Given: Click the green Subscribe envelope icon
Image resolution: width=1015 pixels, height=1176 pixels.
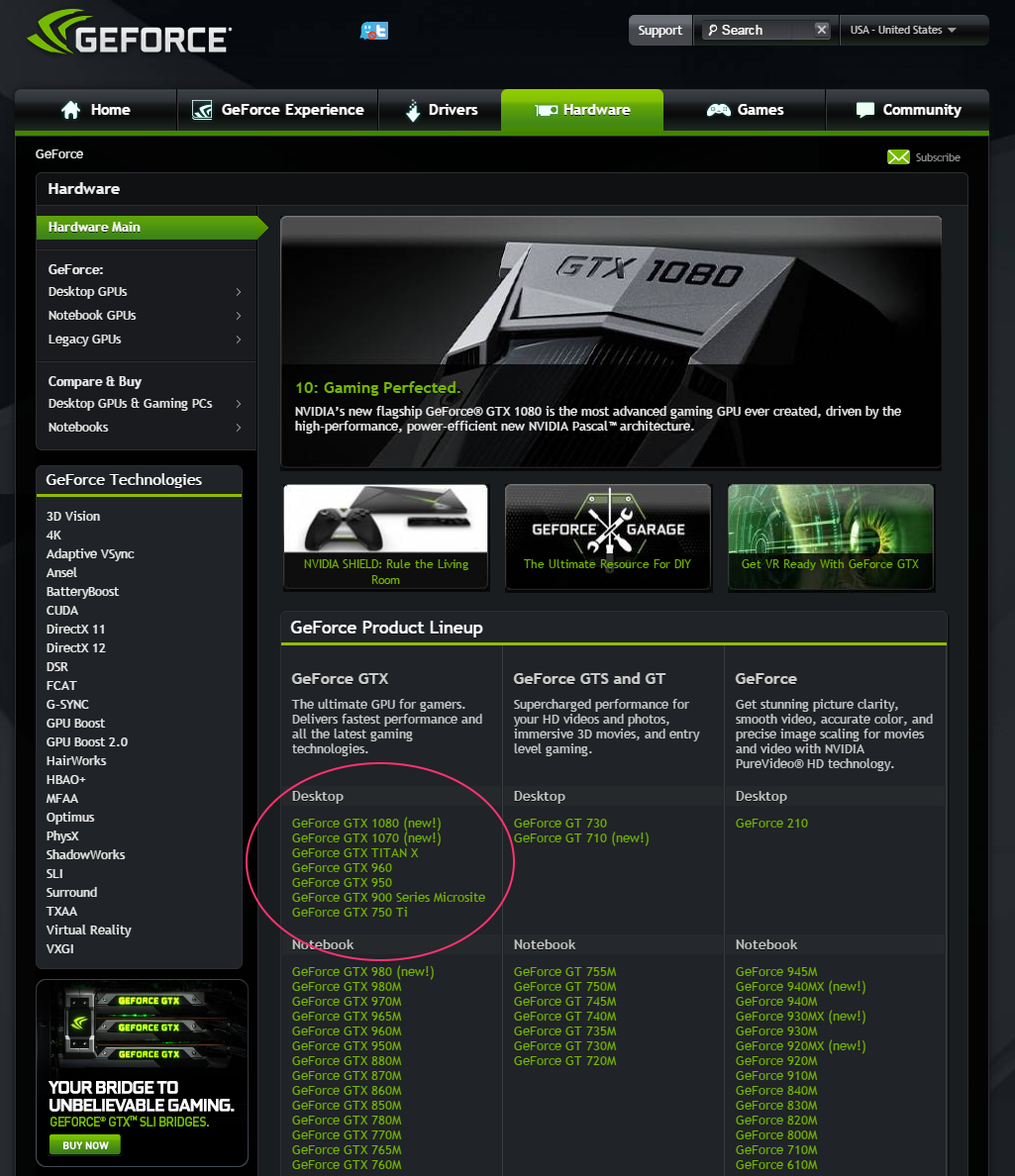Looking at the screenshot, I should pyautogui.click(x=898, y=157).
